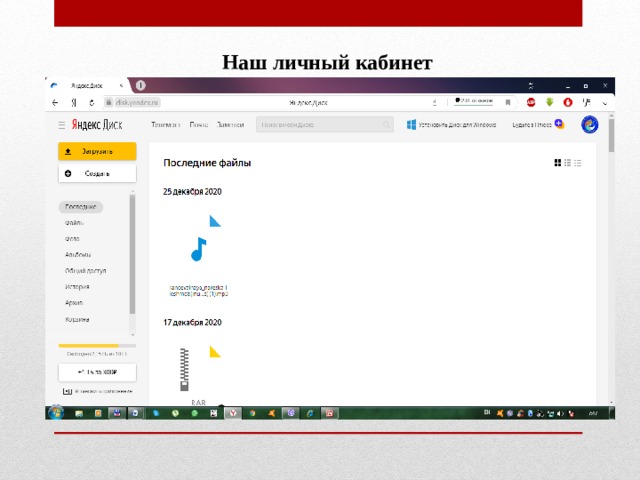Open Фото in the sidebar
Screen dimensions: 640x480
72,239
